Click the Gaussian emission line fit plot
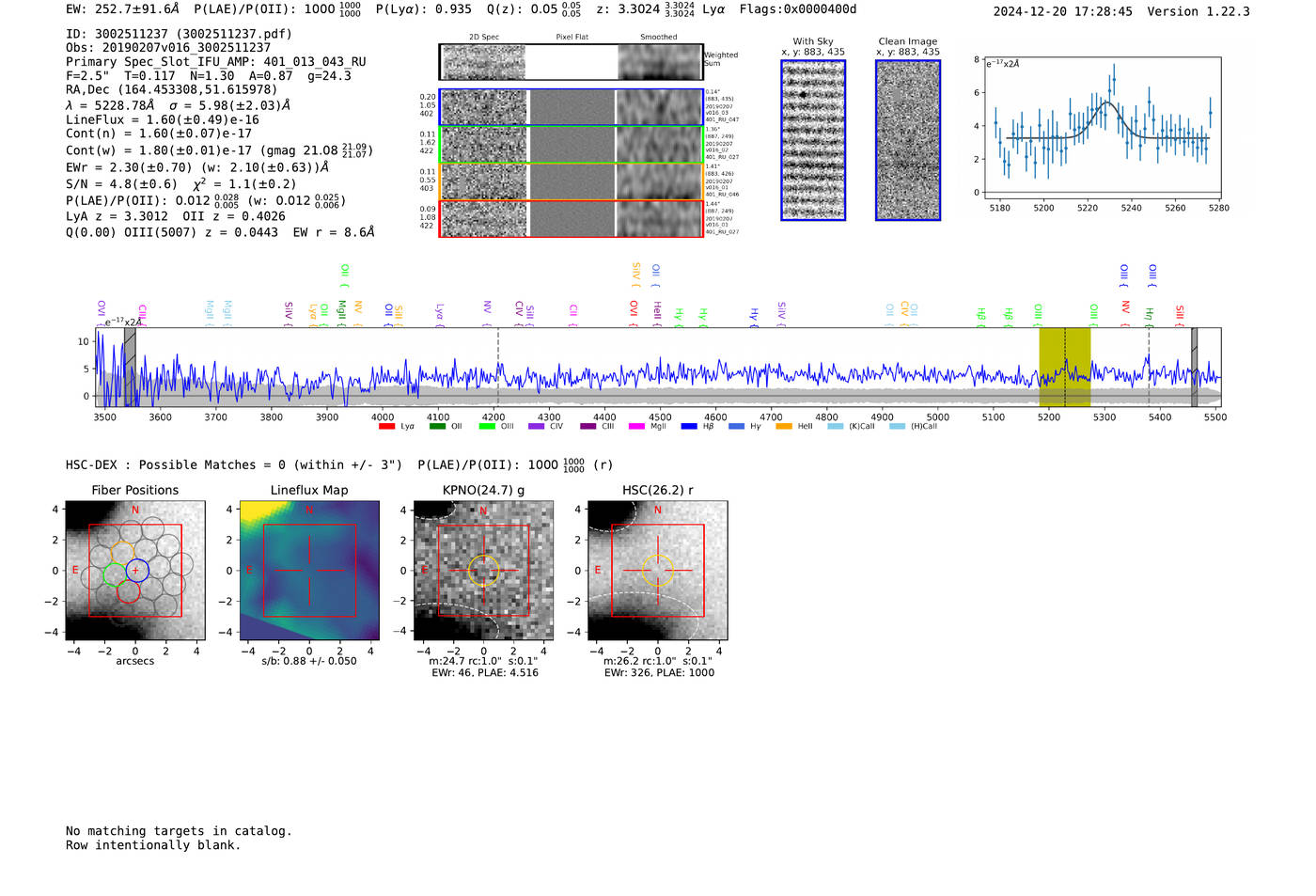The width and height of the screenshot is (1316, 896). click(x=1102, y=129)
